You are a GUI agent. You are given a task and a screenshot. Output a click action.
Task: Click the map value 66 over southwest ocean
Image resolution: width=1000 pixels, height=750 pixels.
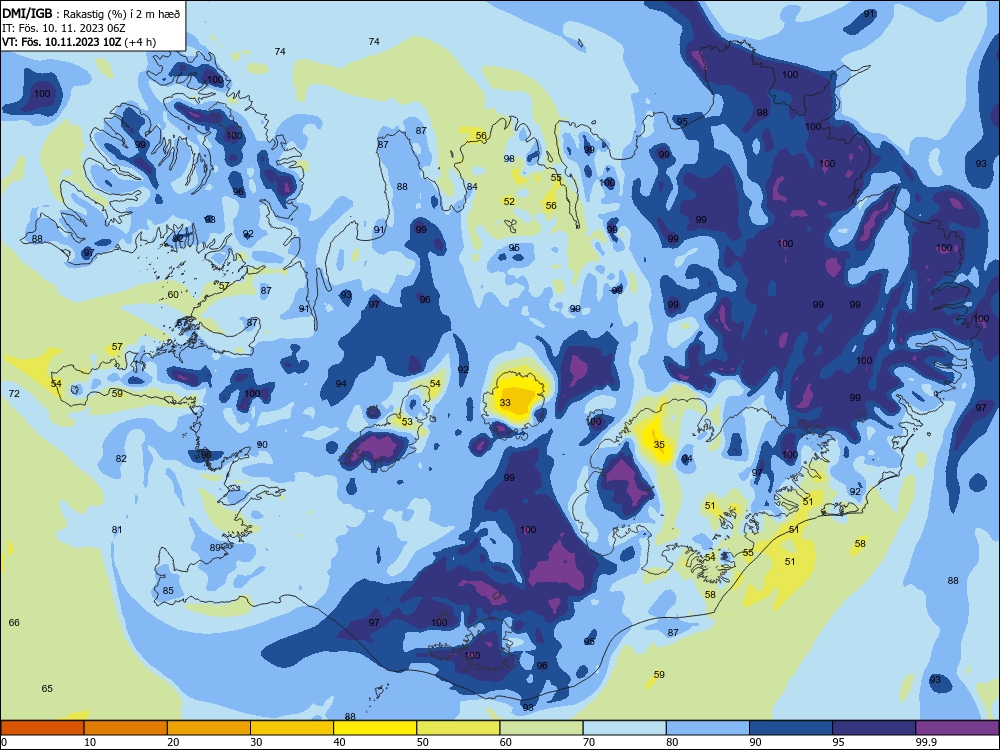click(14, 622)
